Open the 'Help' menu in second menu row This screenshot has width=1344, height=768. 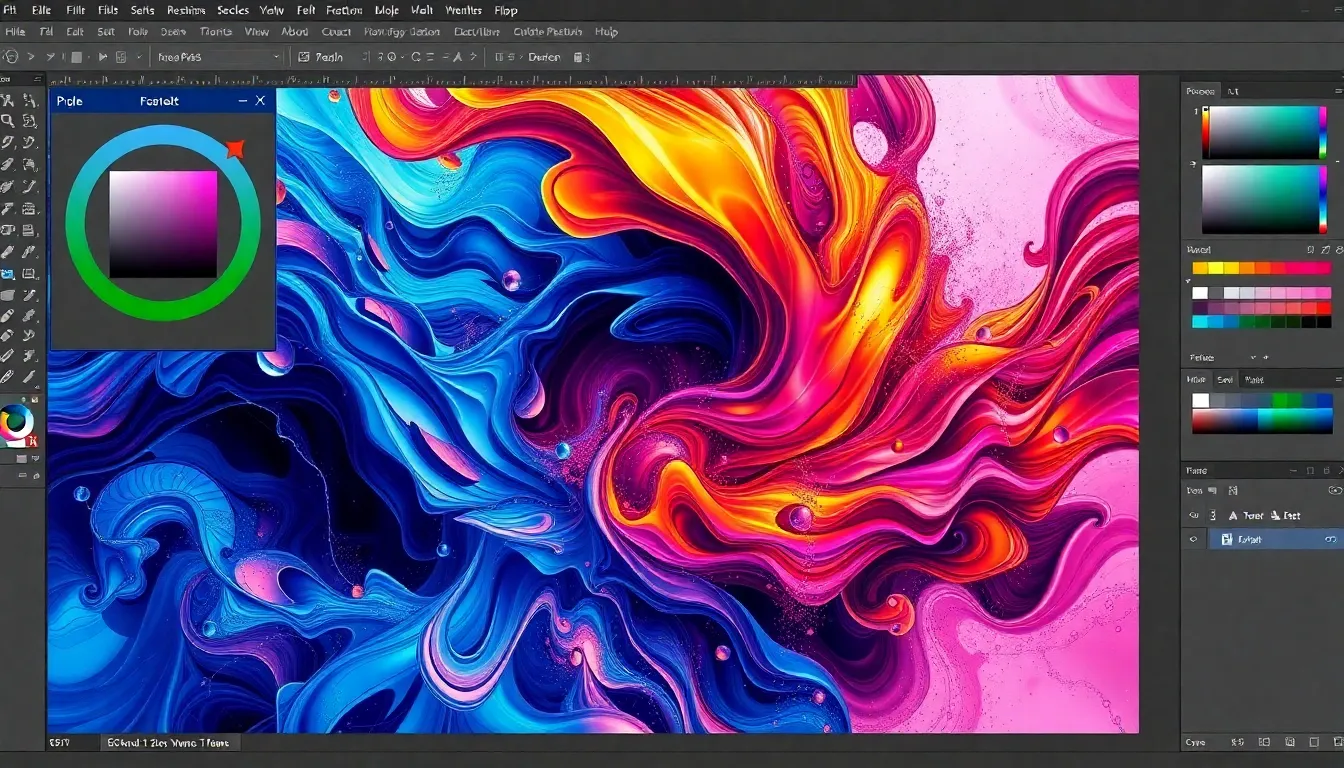click(x=606, y=32)
